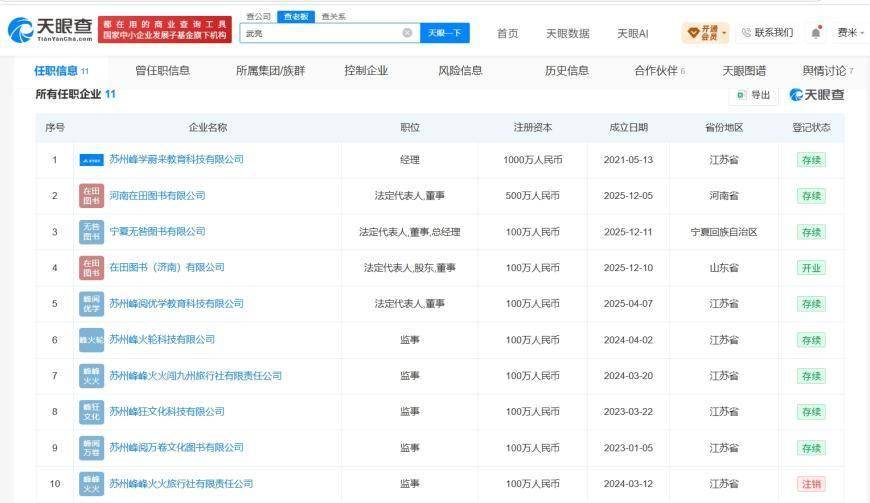Click date cell 2025-12-11
Image resolution: width=870 pixels, height=503 pixels.
click(x=628, y=232)
